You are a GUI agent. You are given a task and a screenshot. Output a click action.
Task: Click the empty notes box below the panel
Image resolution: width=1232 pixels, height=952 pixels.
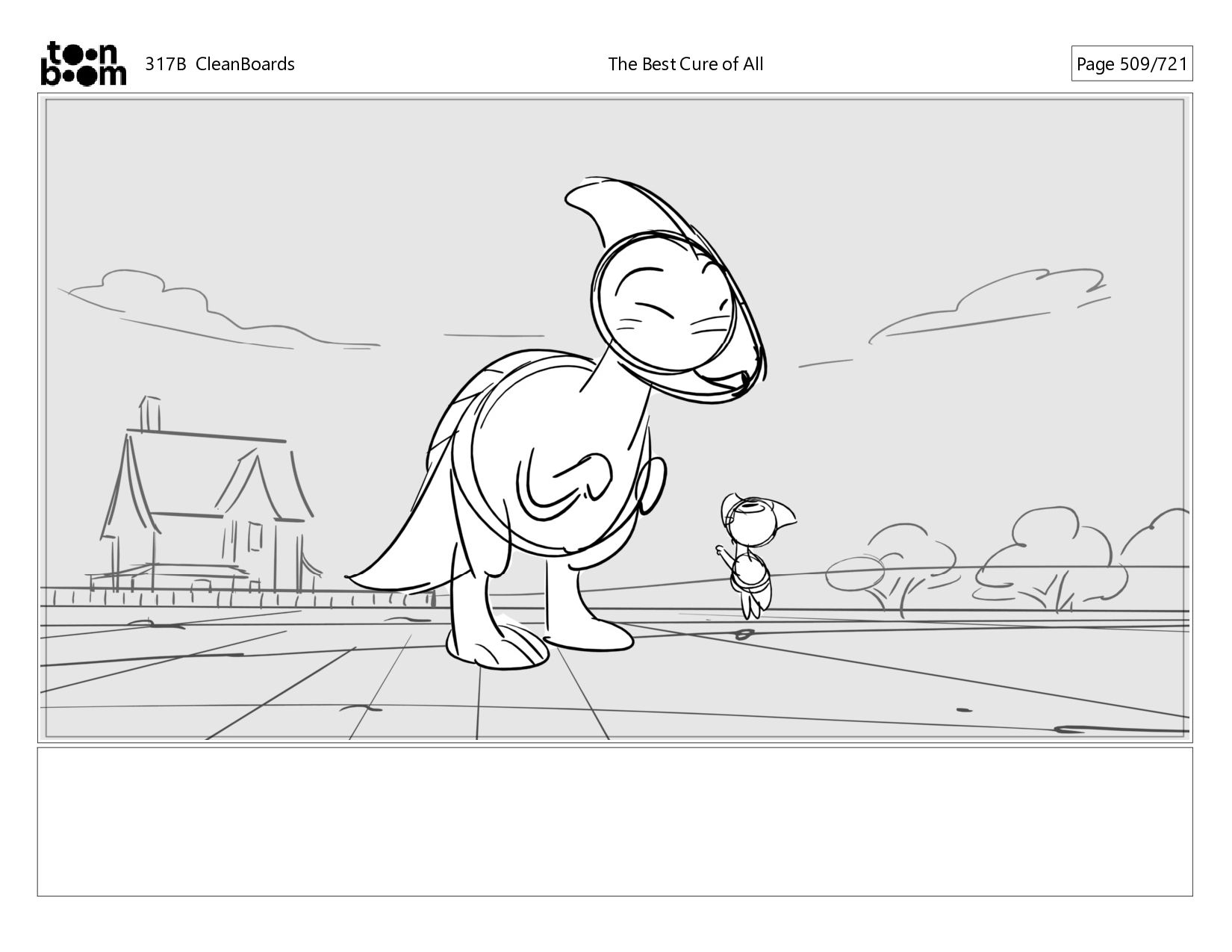click(615, 821)
